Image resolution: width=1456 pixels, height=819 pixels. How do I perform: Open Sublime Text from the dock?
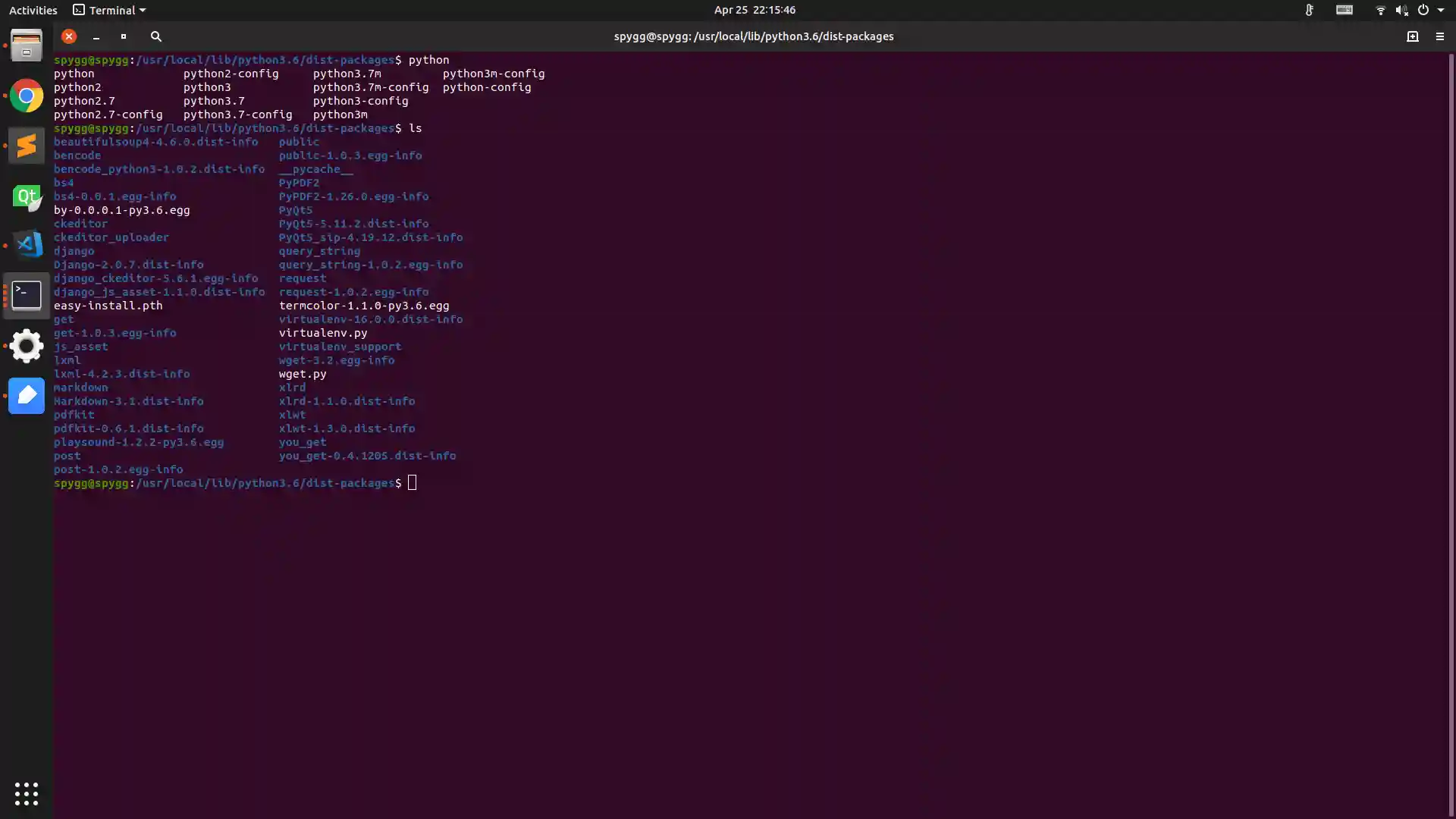[x=27, y=146]
